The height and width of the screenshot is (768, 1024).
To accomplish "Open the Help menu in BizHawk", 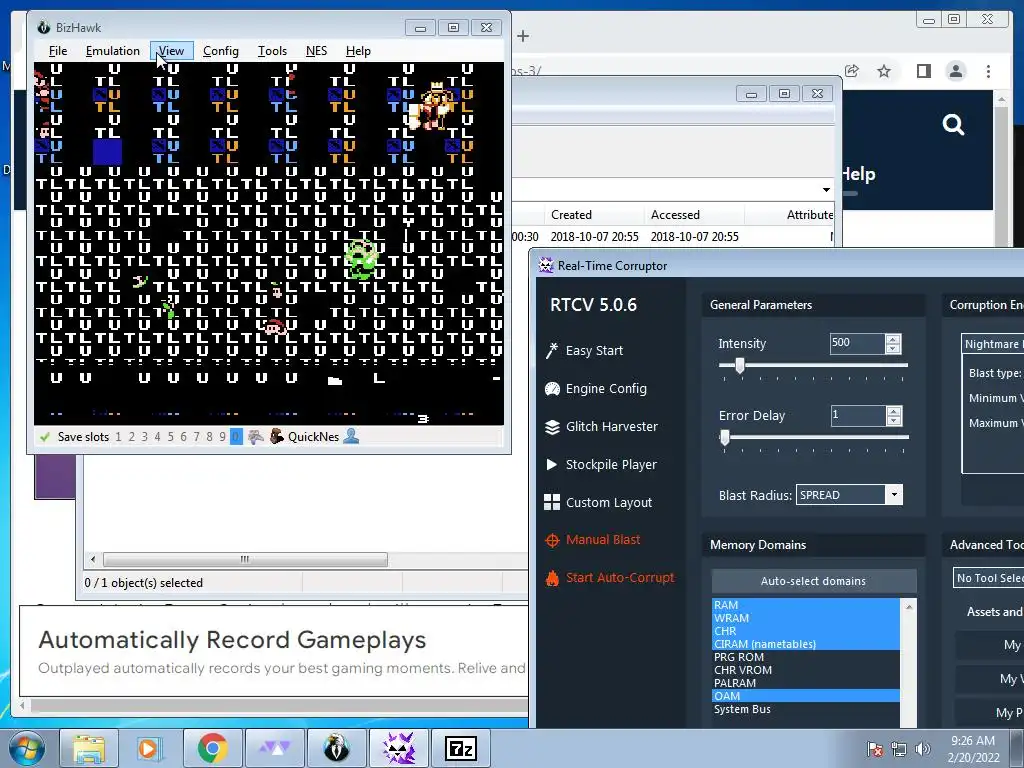I will [358, 51].
